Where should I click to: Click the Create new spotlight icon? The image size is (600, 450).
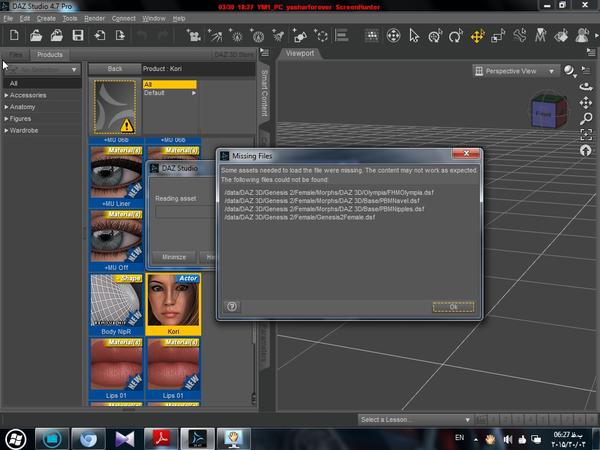[215, 36]
